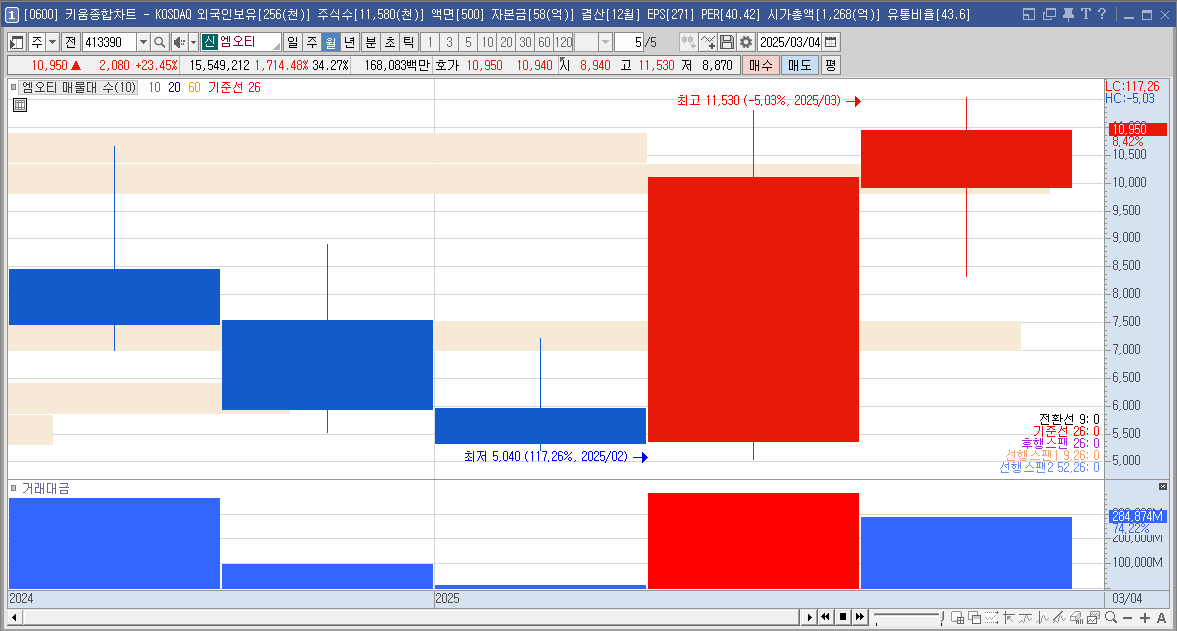This screenshot has height=631, width=1177.
Task: Switch chart to tick 틱 period
Action: (x=408, y=43)
